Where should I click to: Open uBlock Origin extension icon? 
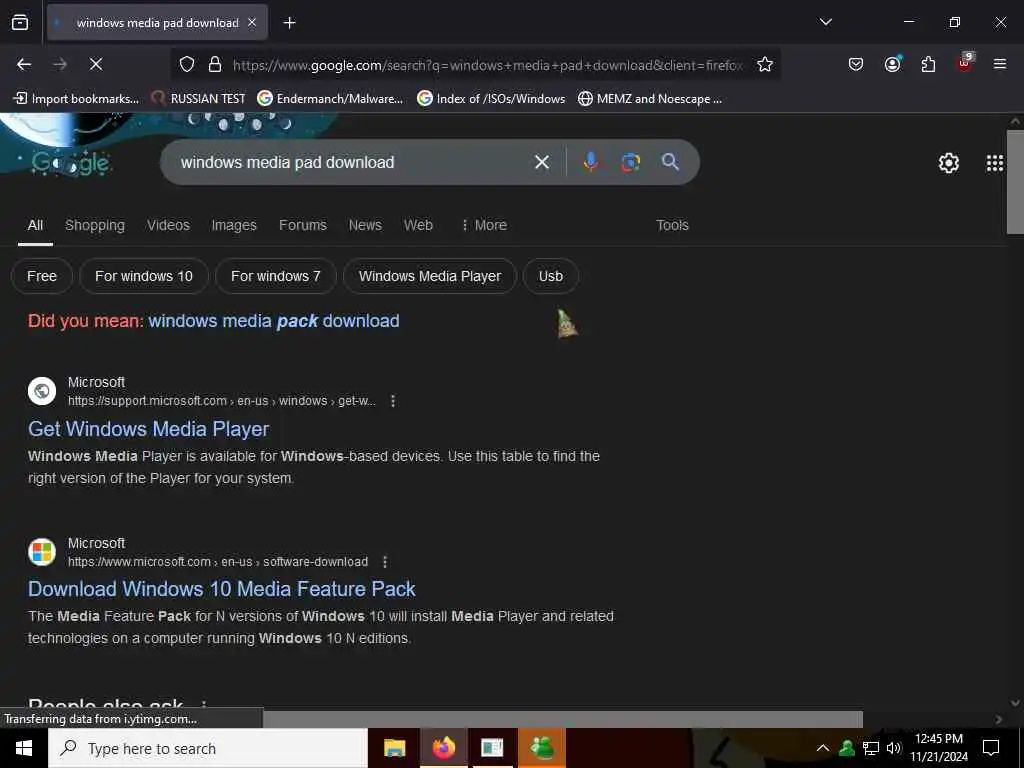965,62
